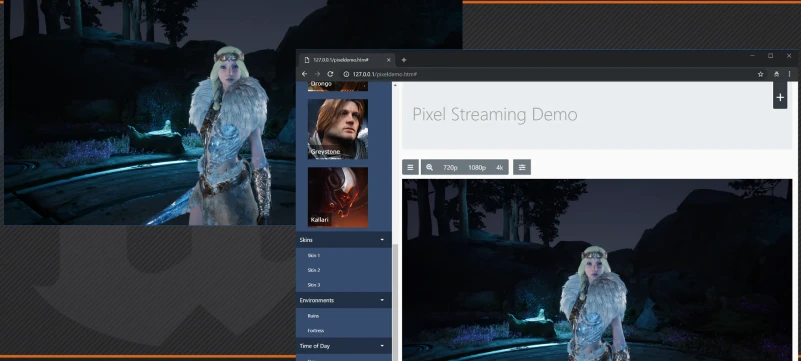This screenshot has width=801, height=361.
Task: Open the browser three-dot menu
Action: tap(790, 74)
